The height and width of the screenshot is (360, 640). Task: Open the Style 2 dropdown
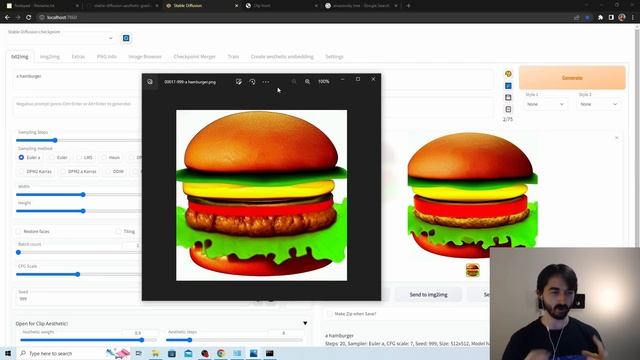tap(598, 104)
